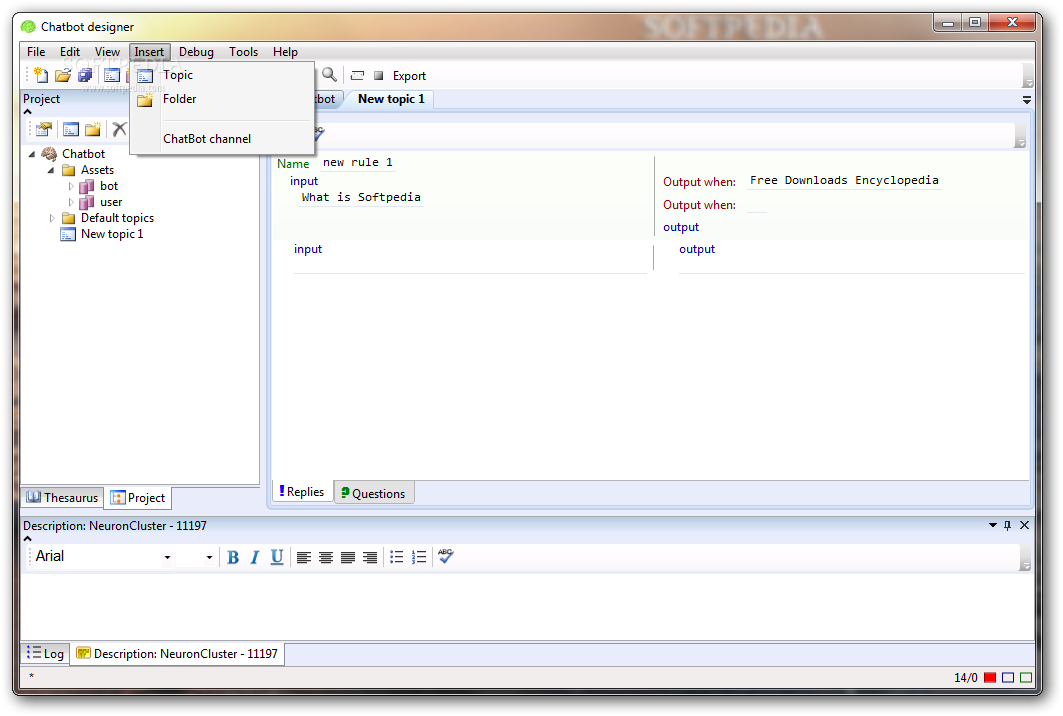
Task: Switch to the New topic 1 editor tab
Action: [391, 99]
